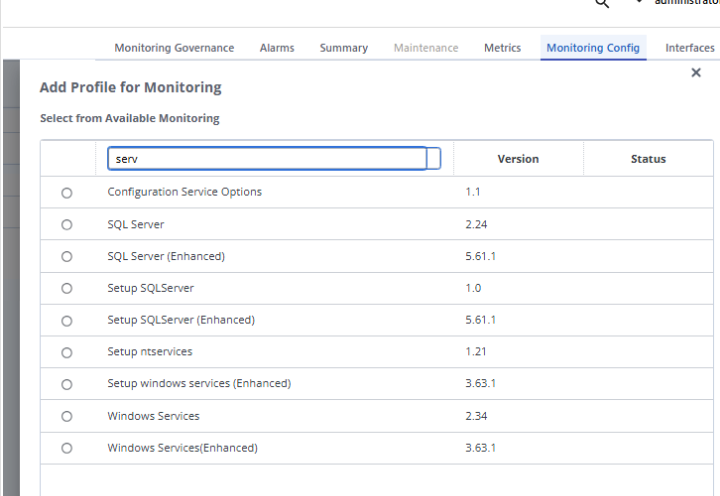Click the Version column header
The height and width of the screenshot is (496, 720).
[x=518, y=159]
